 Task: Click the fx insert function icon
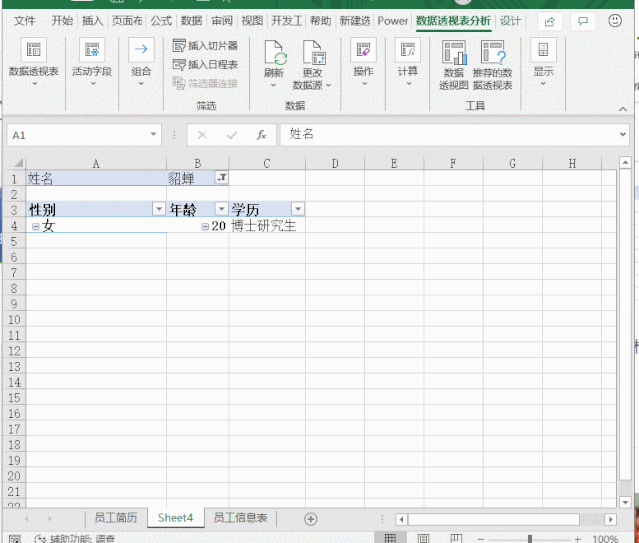point(261,135)
